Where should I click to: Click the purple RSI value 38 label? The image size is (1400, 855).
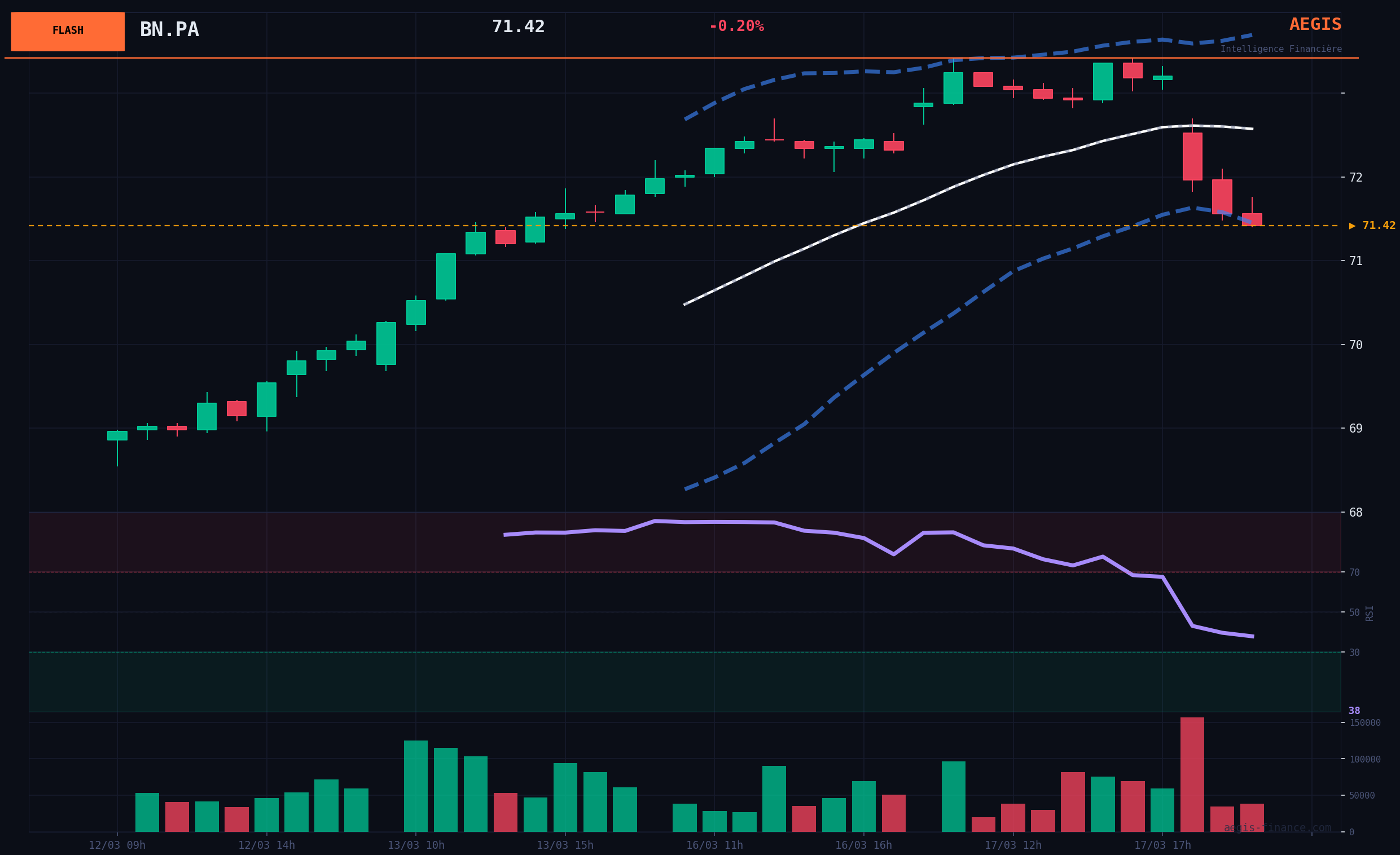(1354, 711)
